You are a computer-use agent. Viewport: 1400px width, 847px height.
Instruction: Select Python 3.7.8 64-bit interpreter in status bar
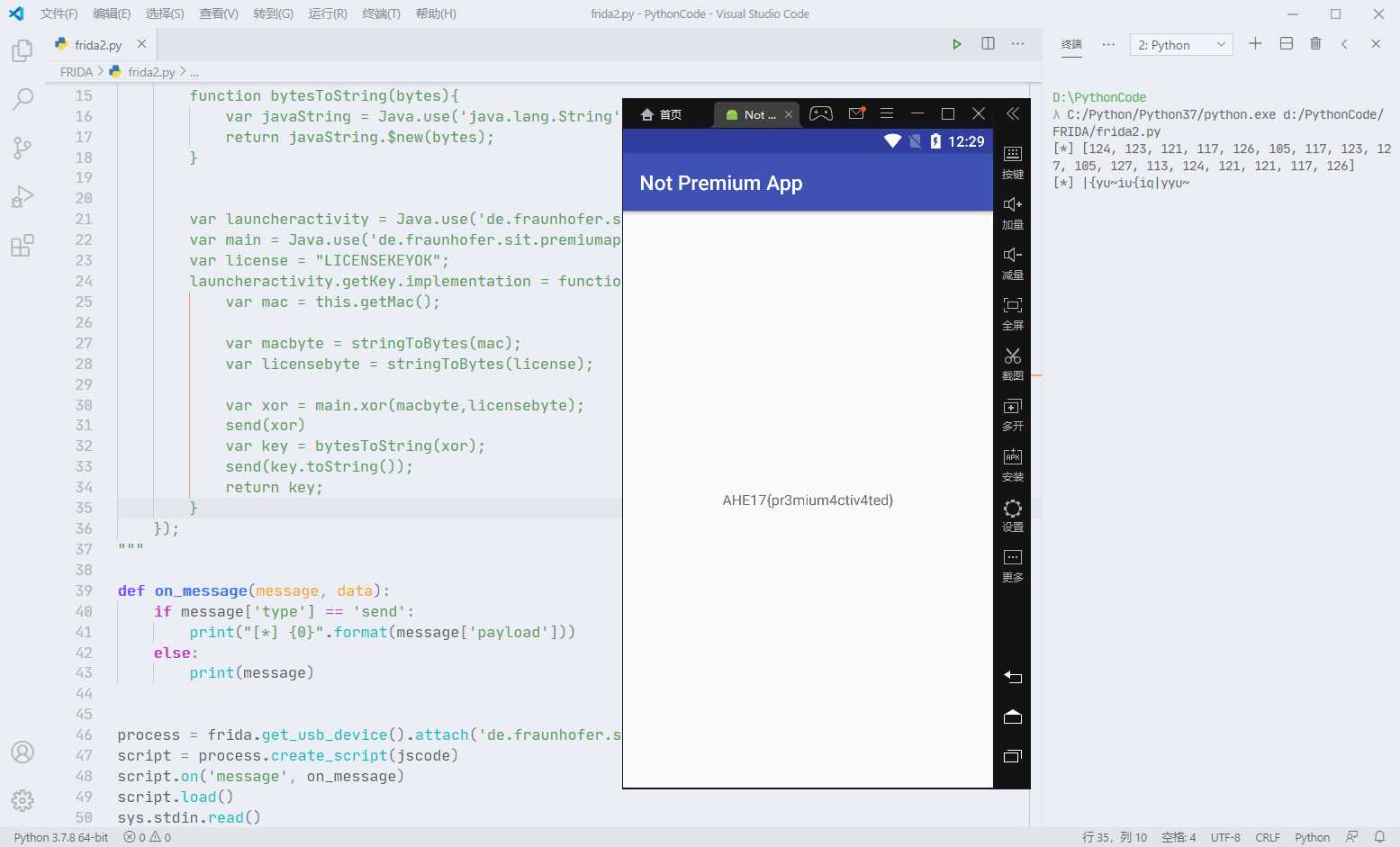coord(61,837)
